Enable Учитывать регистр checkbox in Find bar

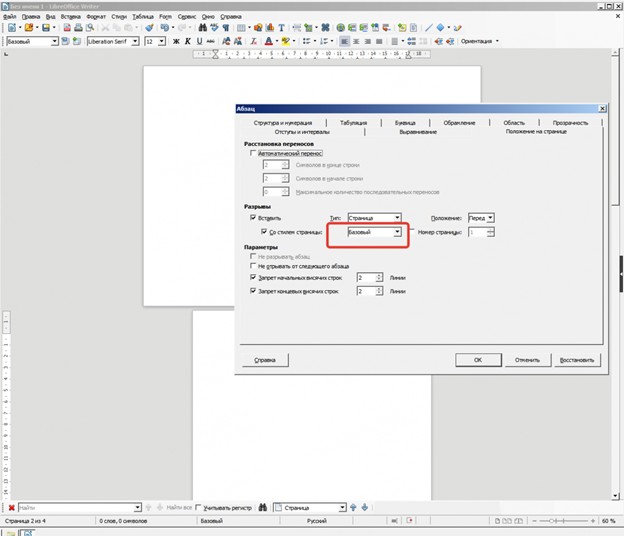pos(198,508)
